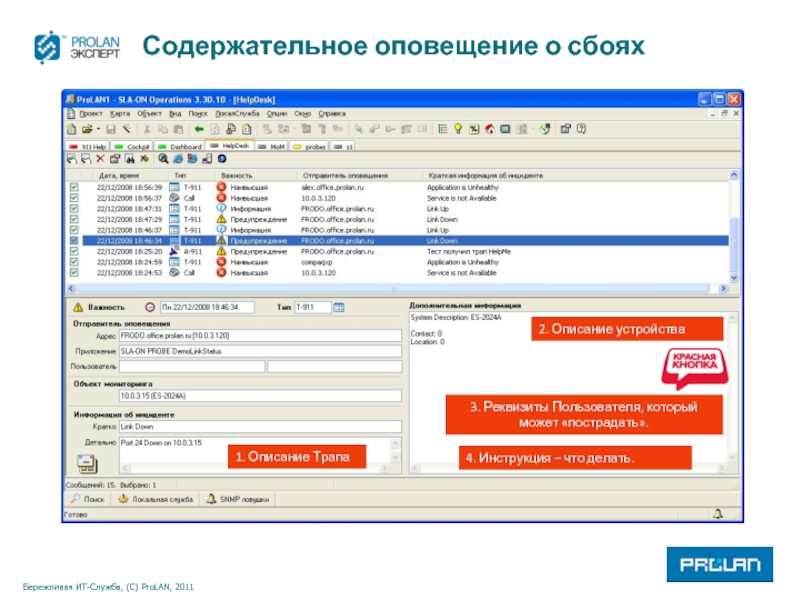Open the Тип T-911 picker button
This screenshot has height=600, width=800.
[338, 307]
